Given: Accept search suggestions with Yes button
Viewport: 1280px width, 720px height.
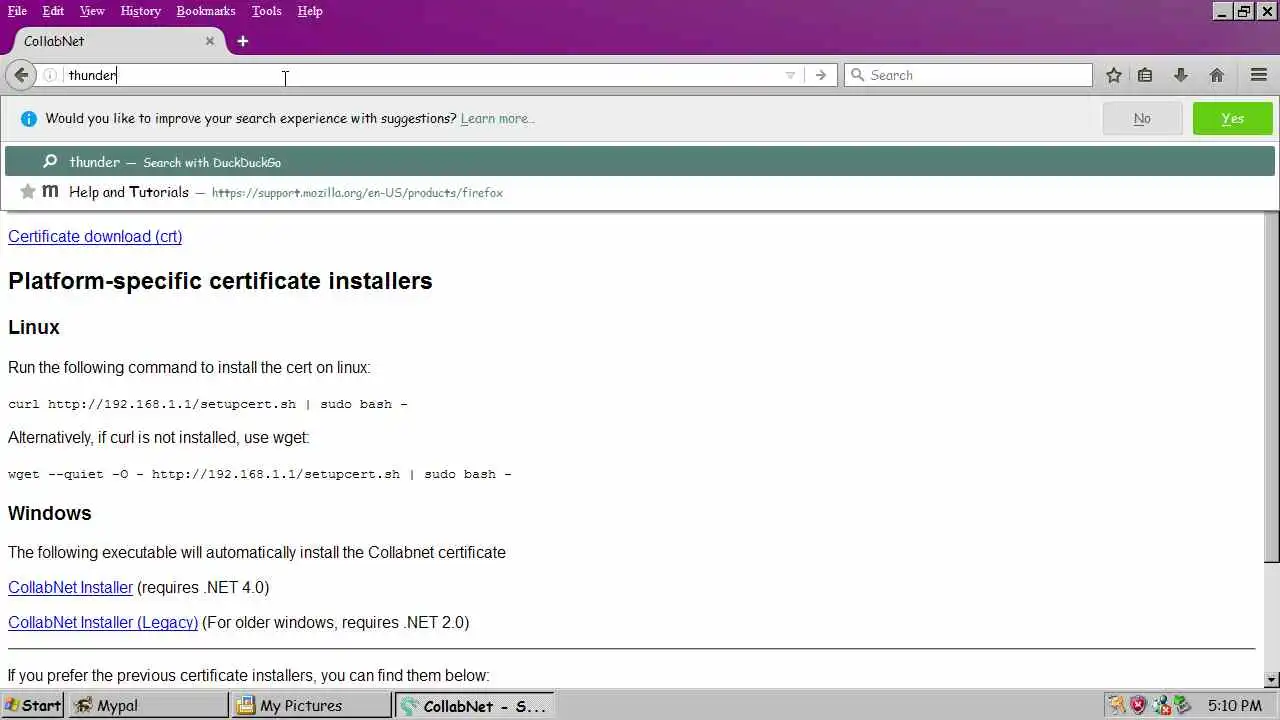Looking at the screenshot, I should 1233,118.
